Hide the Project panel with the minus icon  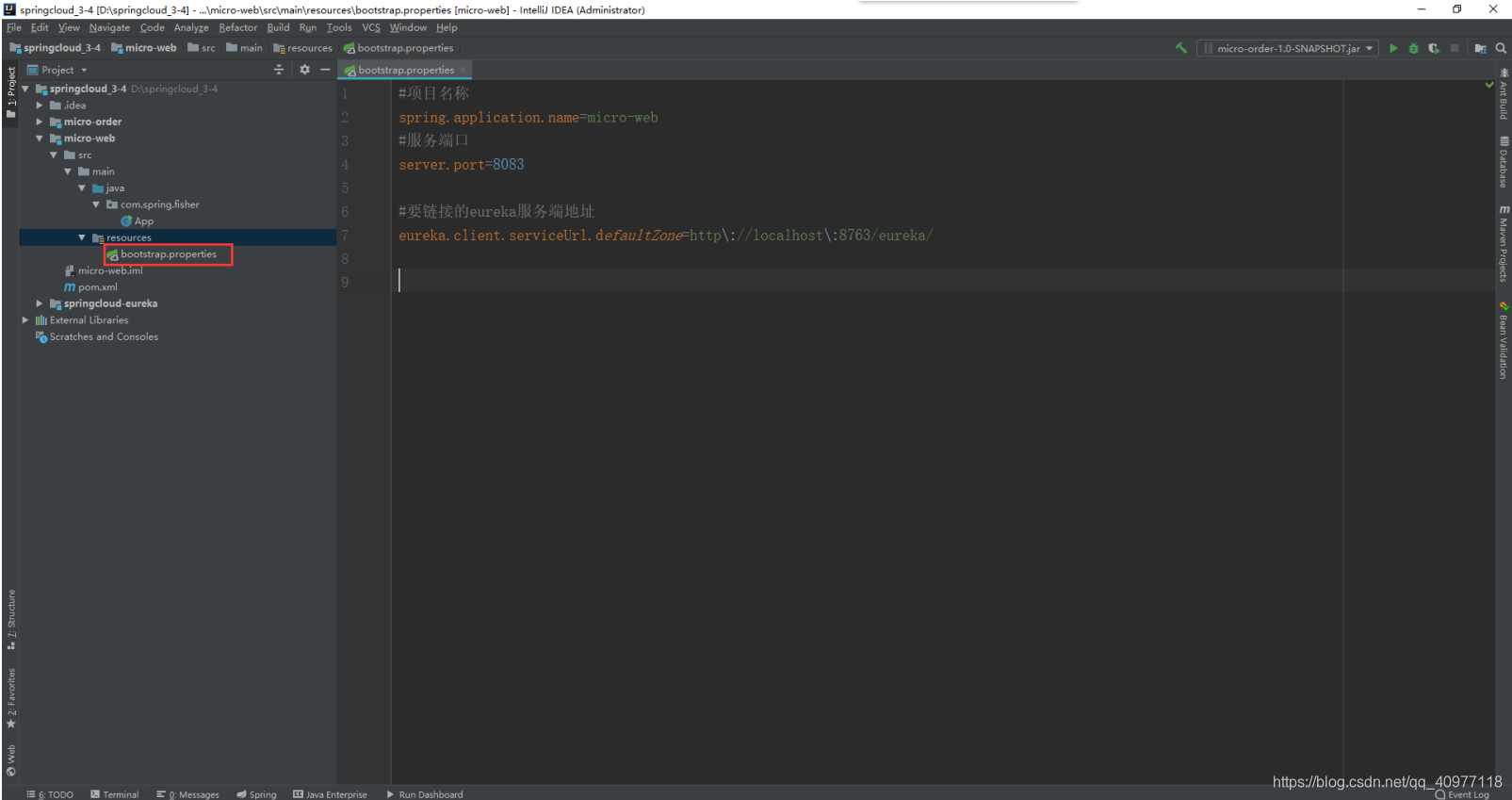325,70
